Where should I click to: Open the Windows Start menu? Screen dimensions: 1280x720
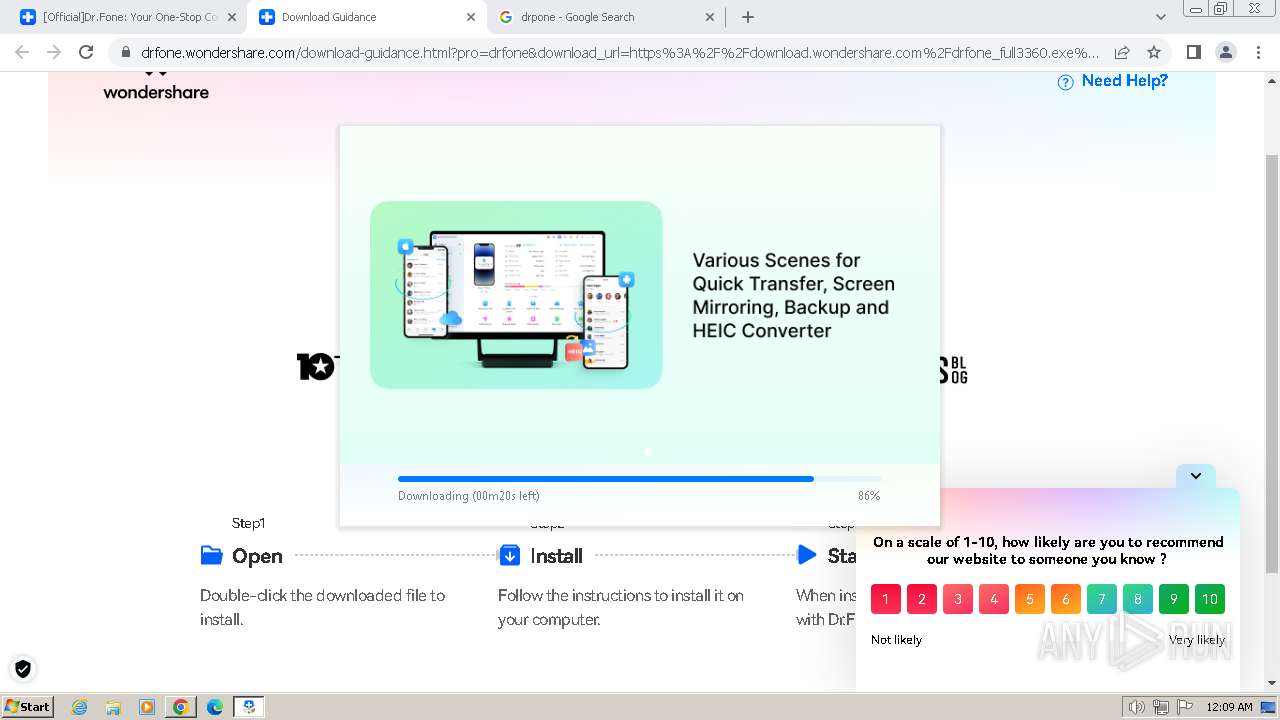(27, 706)
